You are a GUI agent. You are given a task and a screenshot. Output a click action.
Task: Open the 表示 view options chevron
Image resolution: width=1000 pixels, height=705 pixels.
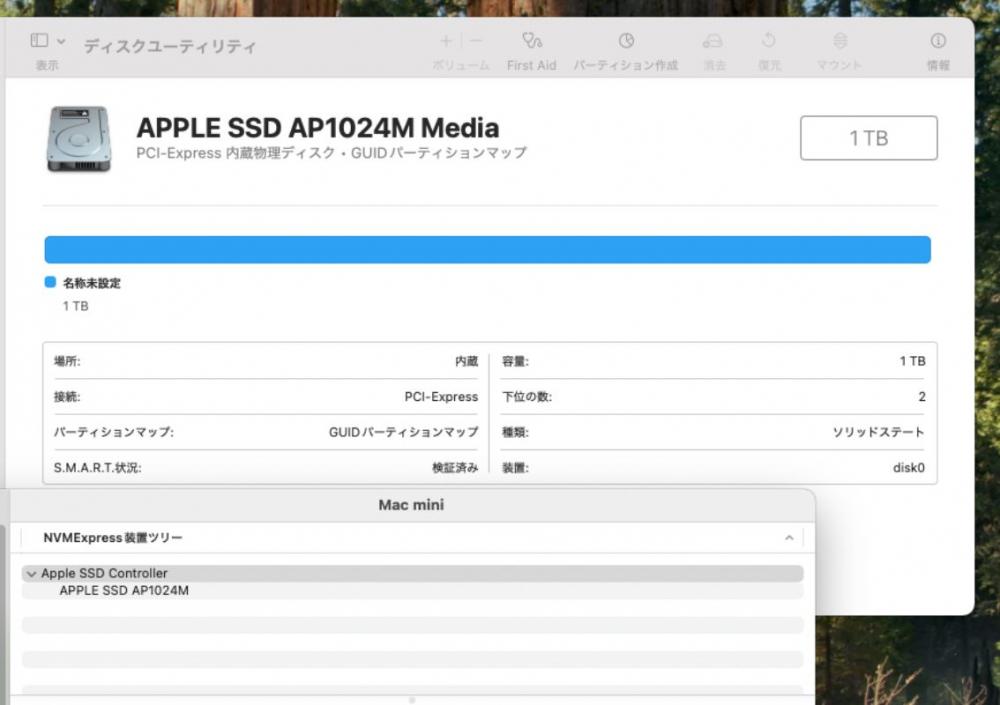click(x=61, y=41)
